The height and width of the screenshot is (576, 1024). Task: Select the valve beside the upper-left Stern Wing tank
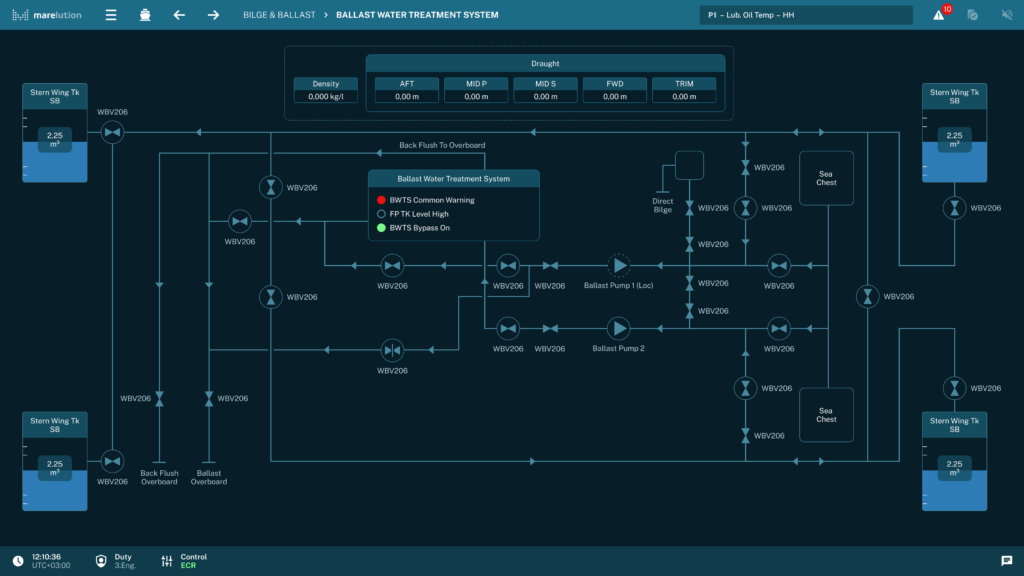[x=112, y=133]
